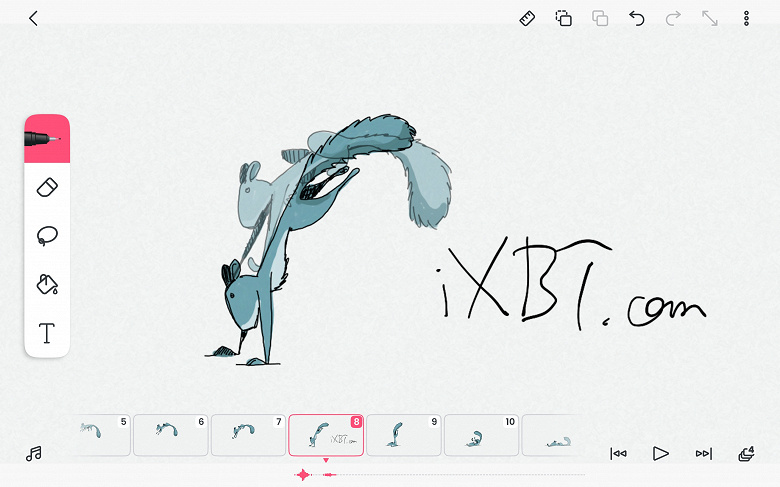Open the layers panel
Screen dimensions: 780x487
coord(746,454)
